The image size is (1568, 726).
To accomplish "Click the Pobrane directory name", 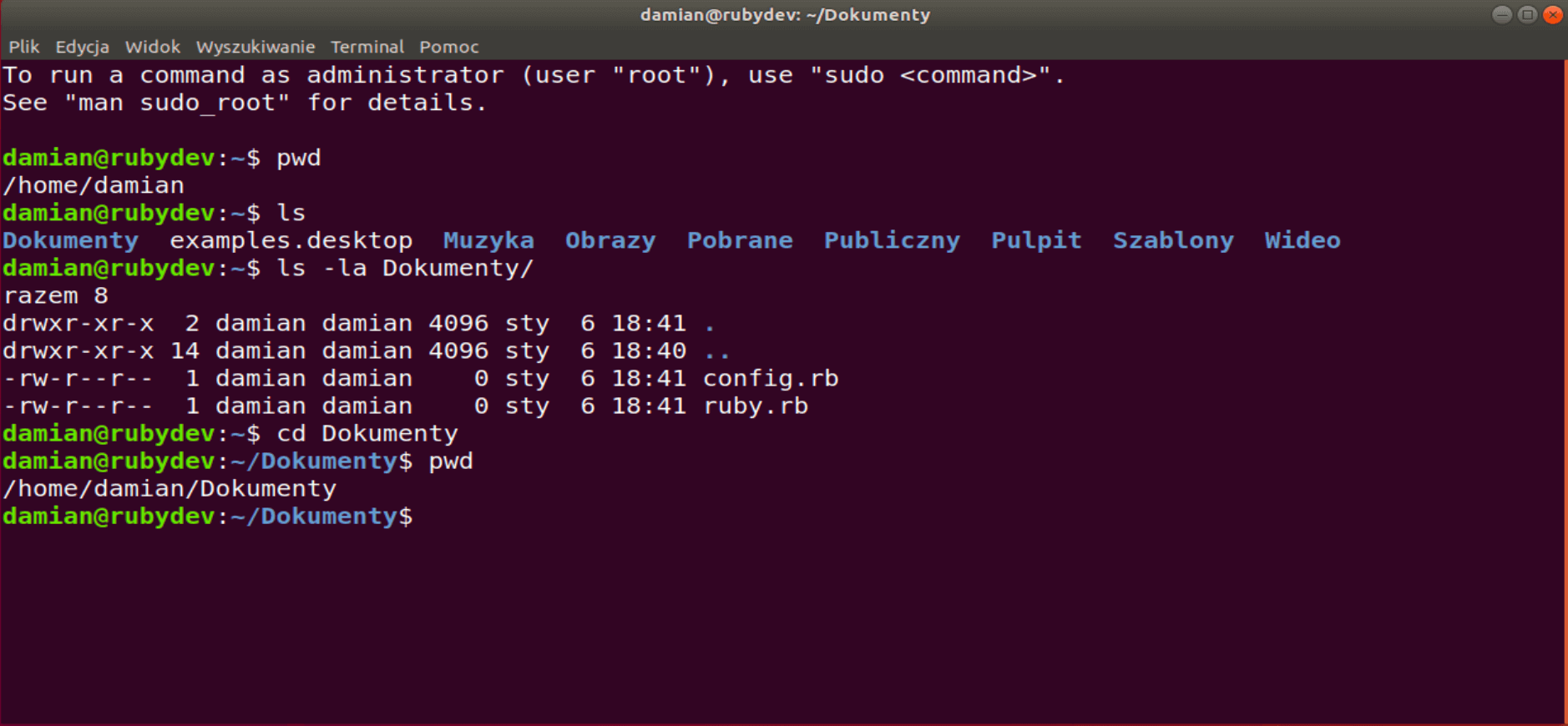I will (x=740, y=240).
